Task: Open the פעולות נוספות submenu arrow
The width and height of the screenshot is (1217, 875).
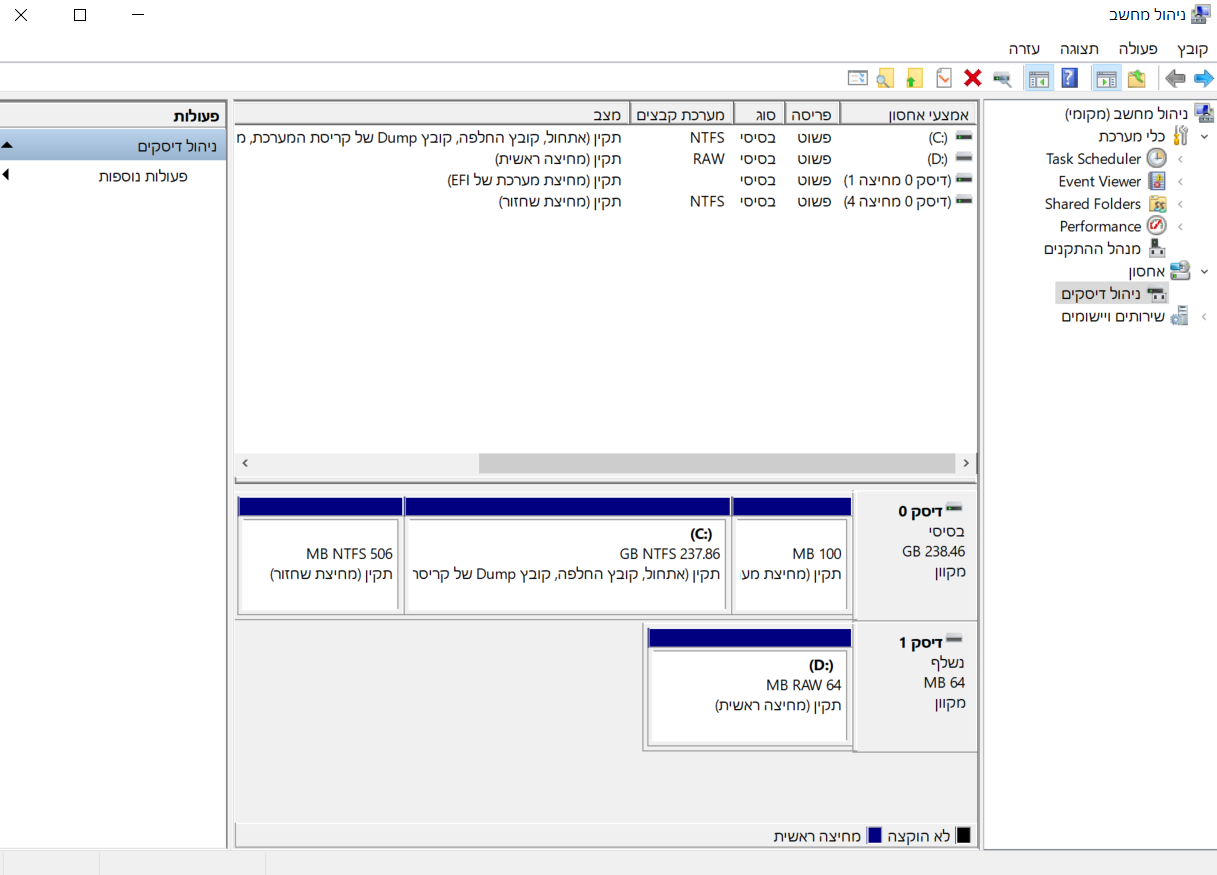Action: (x=6, y=175)
